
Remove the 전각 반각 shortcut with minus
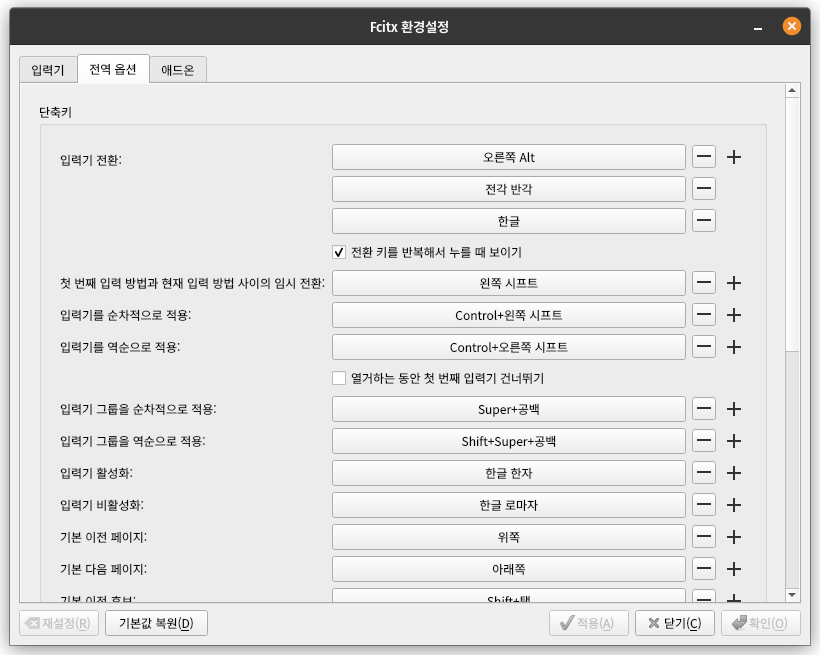tap(703, 189)
